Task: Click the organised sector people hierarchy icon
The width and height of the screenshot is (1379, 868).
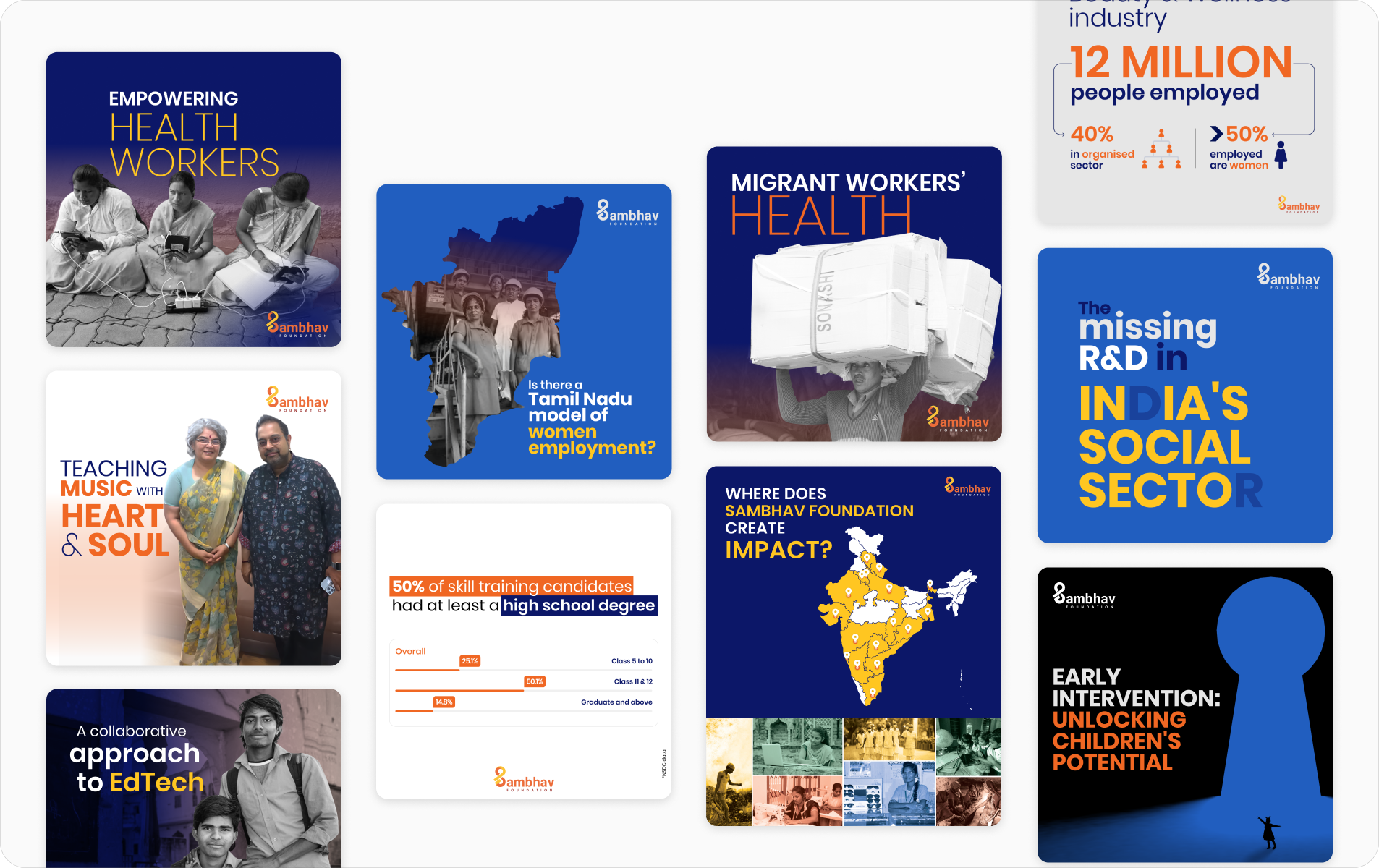Action: pos(1161,149)
